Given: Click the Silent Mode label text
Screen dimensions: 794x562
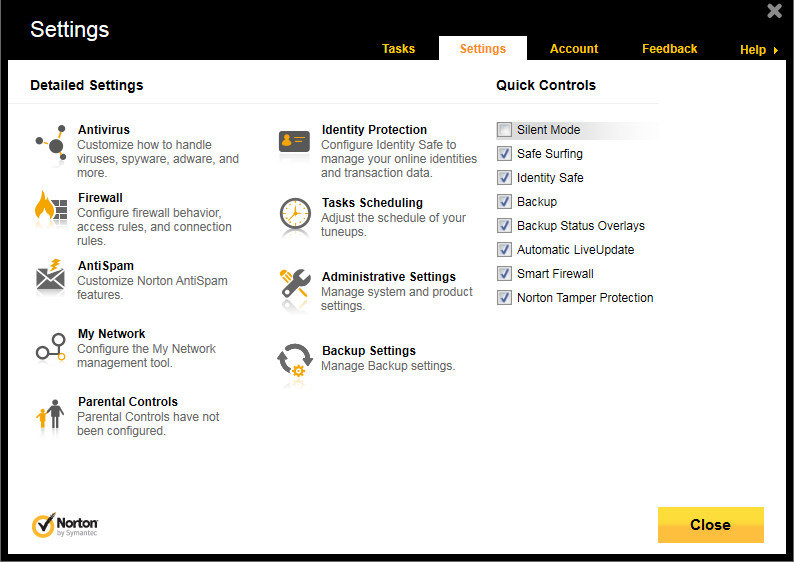Looking at the screenshot, I should [x=548, y=130].
